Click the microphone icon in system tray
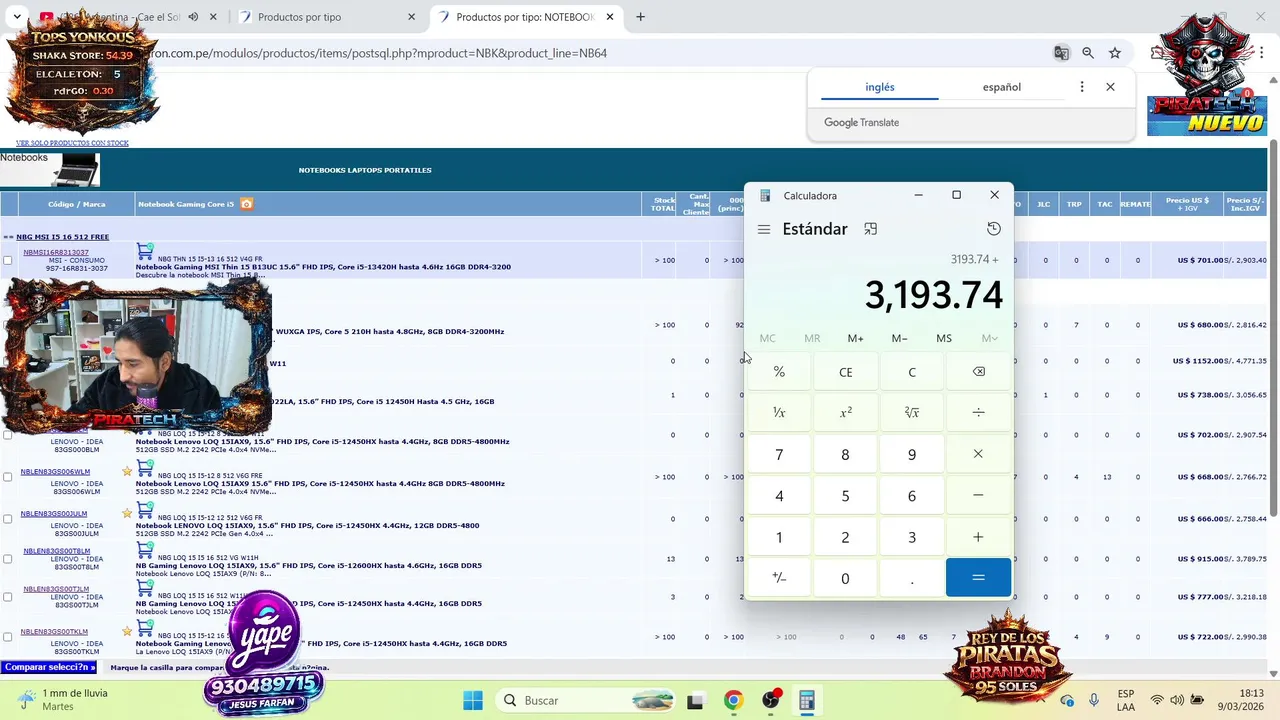1280x720 pixels. (1094, 700)
